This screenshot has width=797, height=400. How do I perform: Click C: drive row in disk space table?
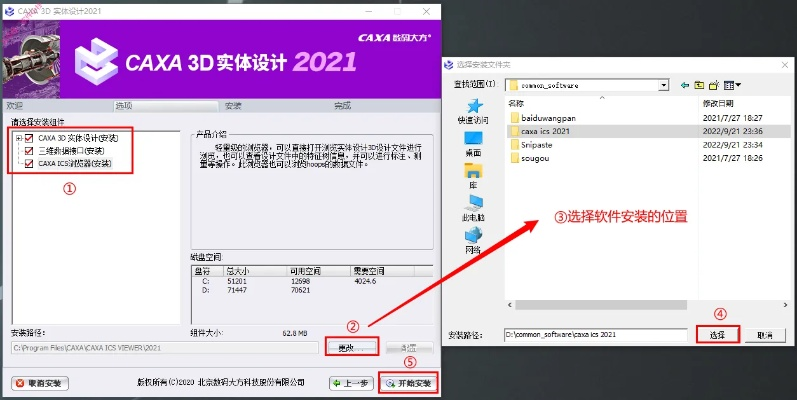tap(312, 281)
